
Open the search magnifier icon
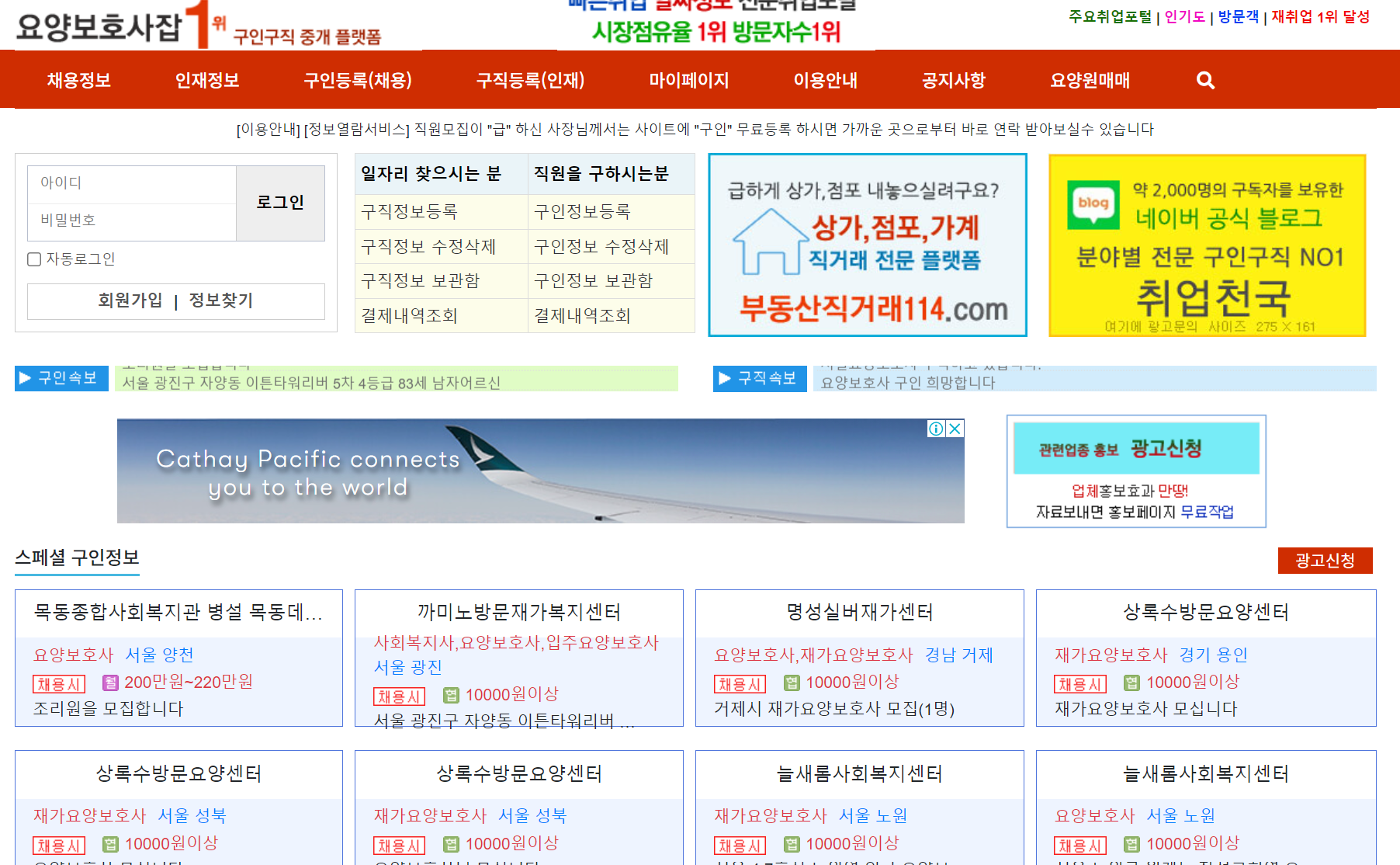(x=1204, y=80)
